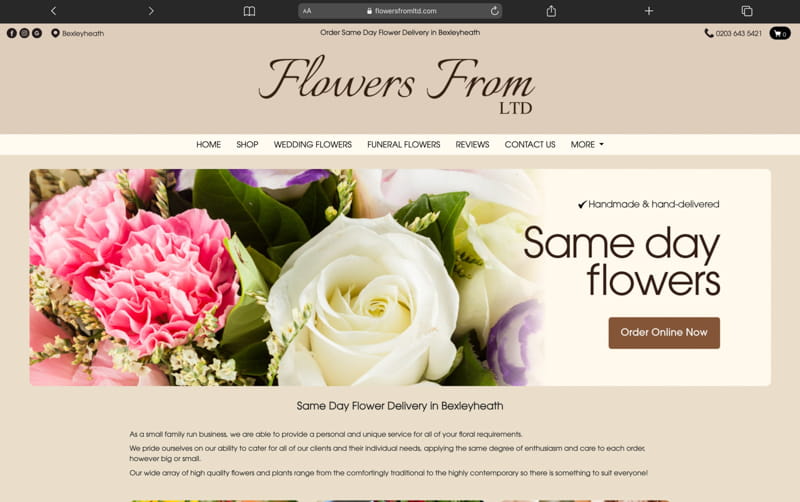Reload the page with the refresh icon
This screenshot has width=800, height=502.
494,11
